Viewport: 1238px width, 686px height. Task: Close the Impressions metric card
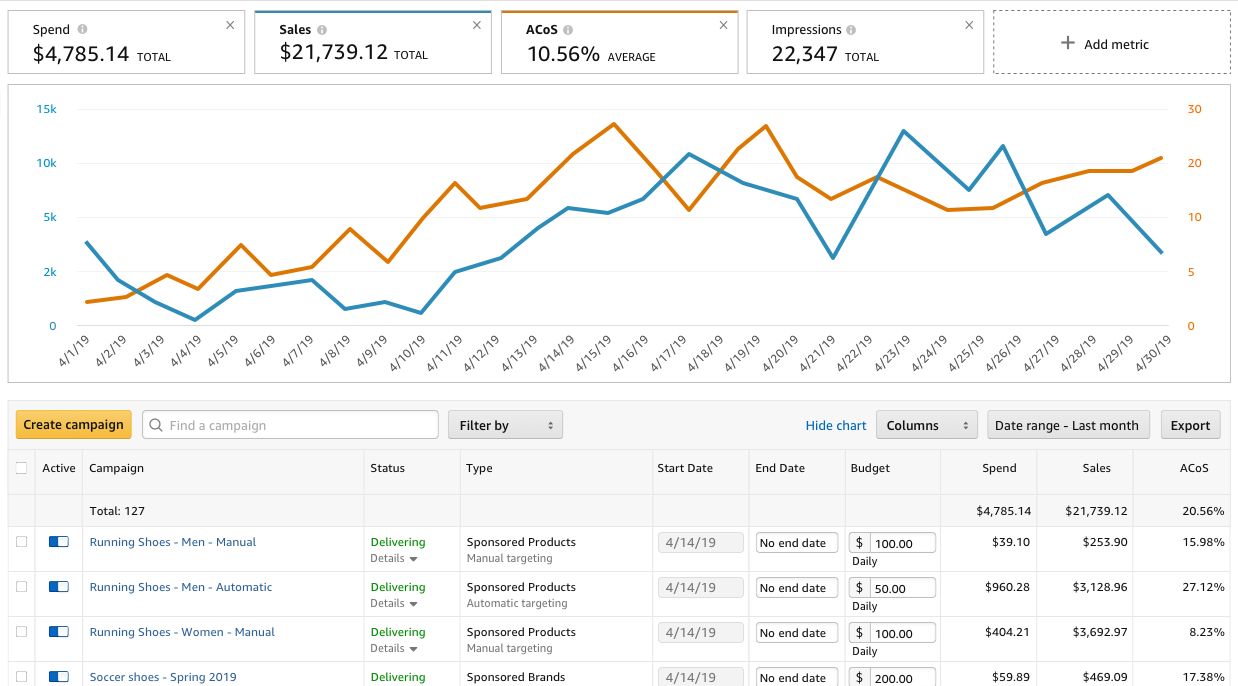pyautogui.click(x=969, y=25)
